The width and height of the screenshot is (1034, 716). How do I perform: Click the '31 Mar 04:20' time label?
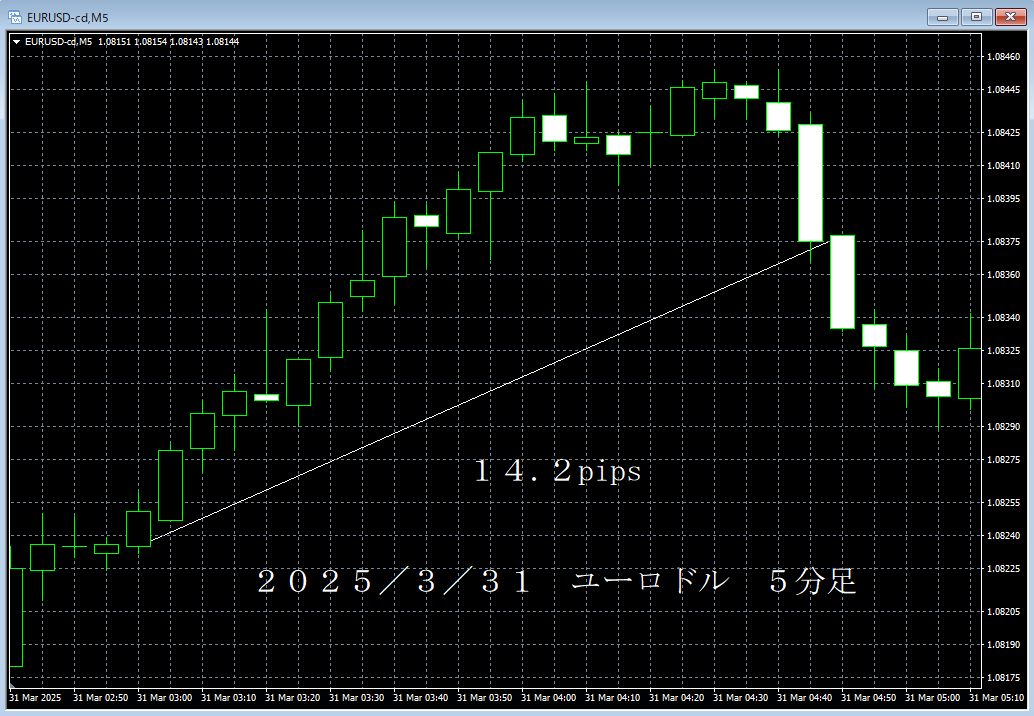[x=676, y=698]
